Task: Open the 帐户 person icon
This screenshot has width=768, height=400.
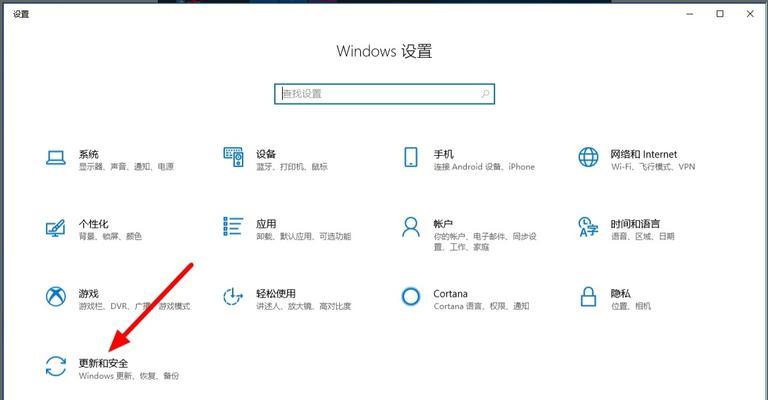Action: 410,227
